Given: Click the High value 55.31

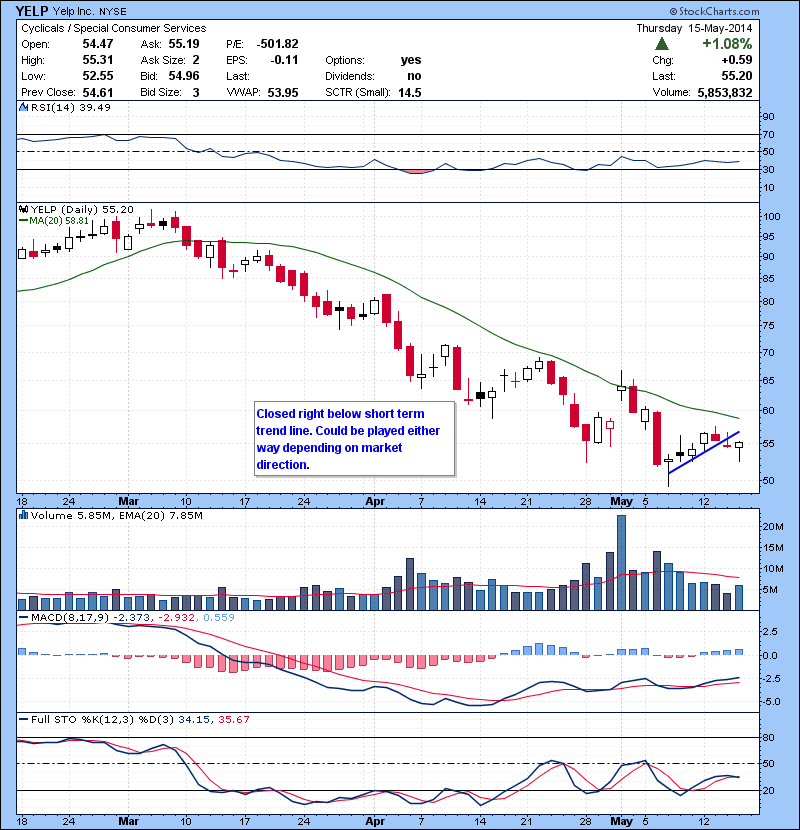Looking at the screenshot, I should click(x=98, y=60).
